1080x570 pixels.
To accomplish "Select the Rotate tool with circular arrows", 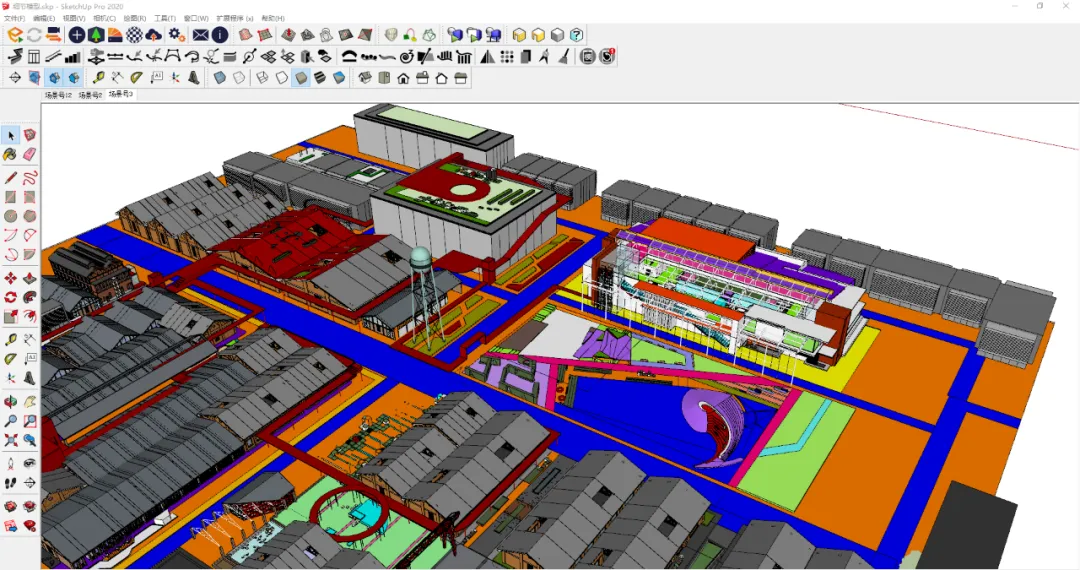I will tap(11, 297).
